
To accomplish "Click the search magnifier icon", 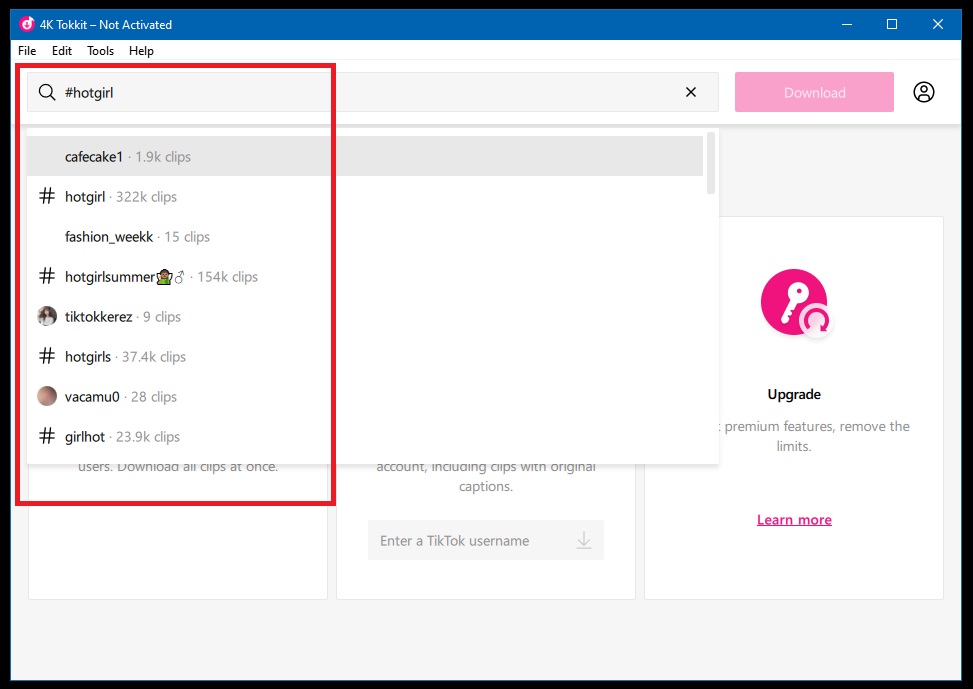I will pyautogui.click(x=46, y=92).
